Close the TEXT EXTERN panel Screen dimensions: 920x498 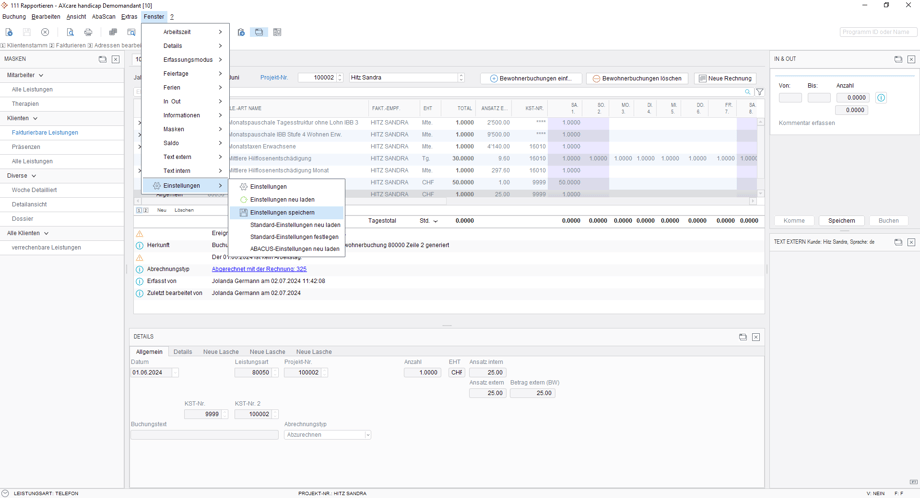coord(911,242)
